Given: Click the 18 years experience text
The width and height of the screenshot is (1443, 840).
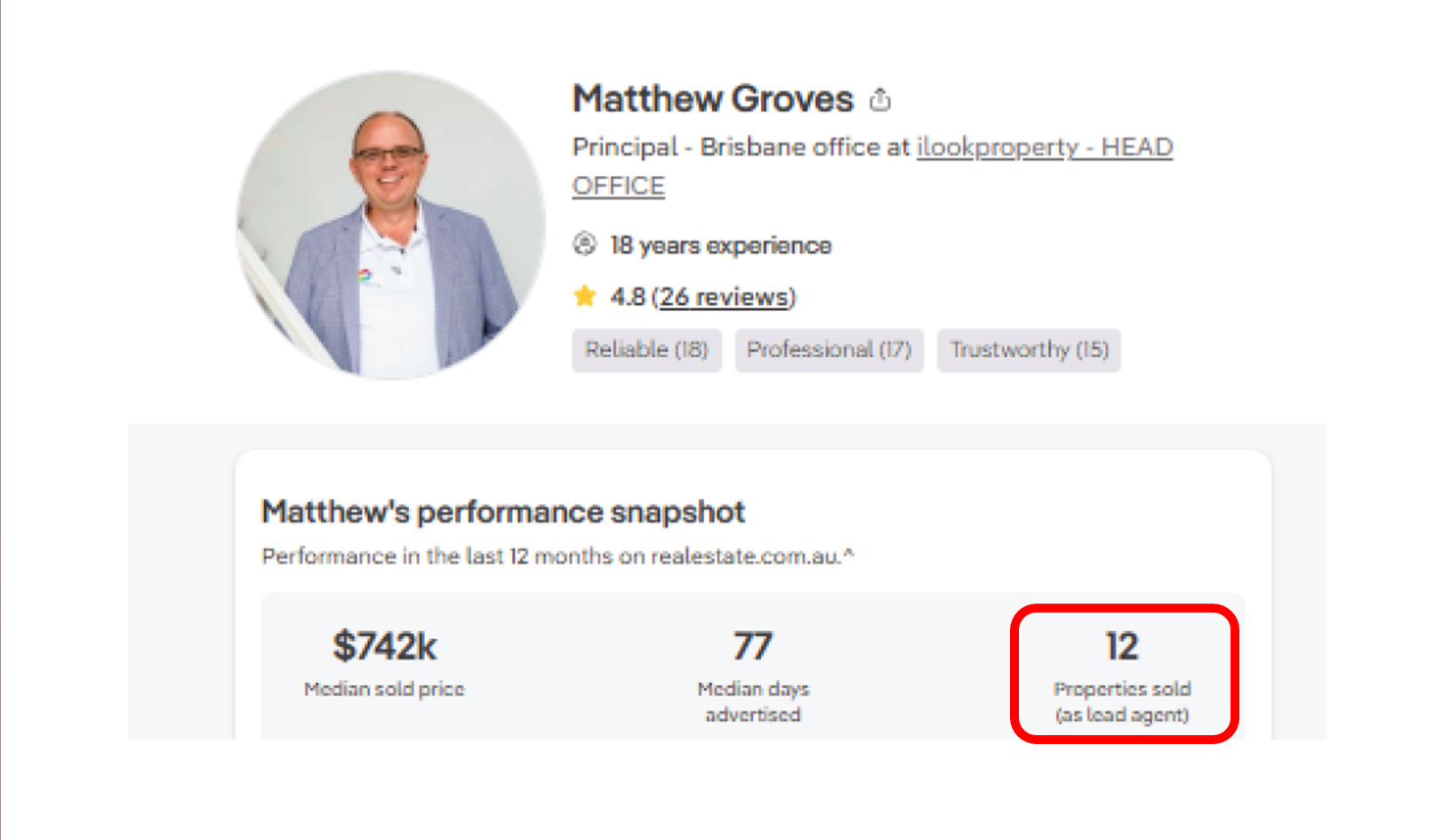Looking at the screenshot, I should click(x=720, y=245).
